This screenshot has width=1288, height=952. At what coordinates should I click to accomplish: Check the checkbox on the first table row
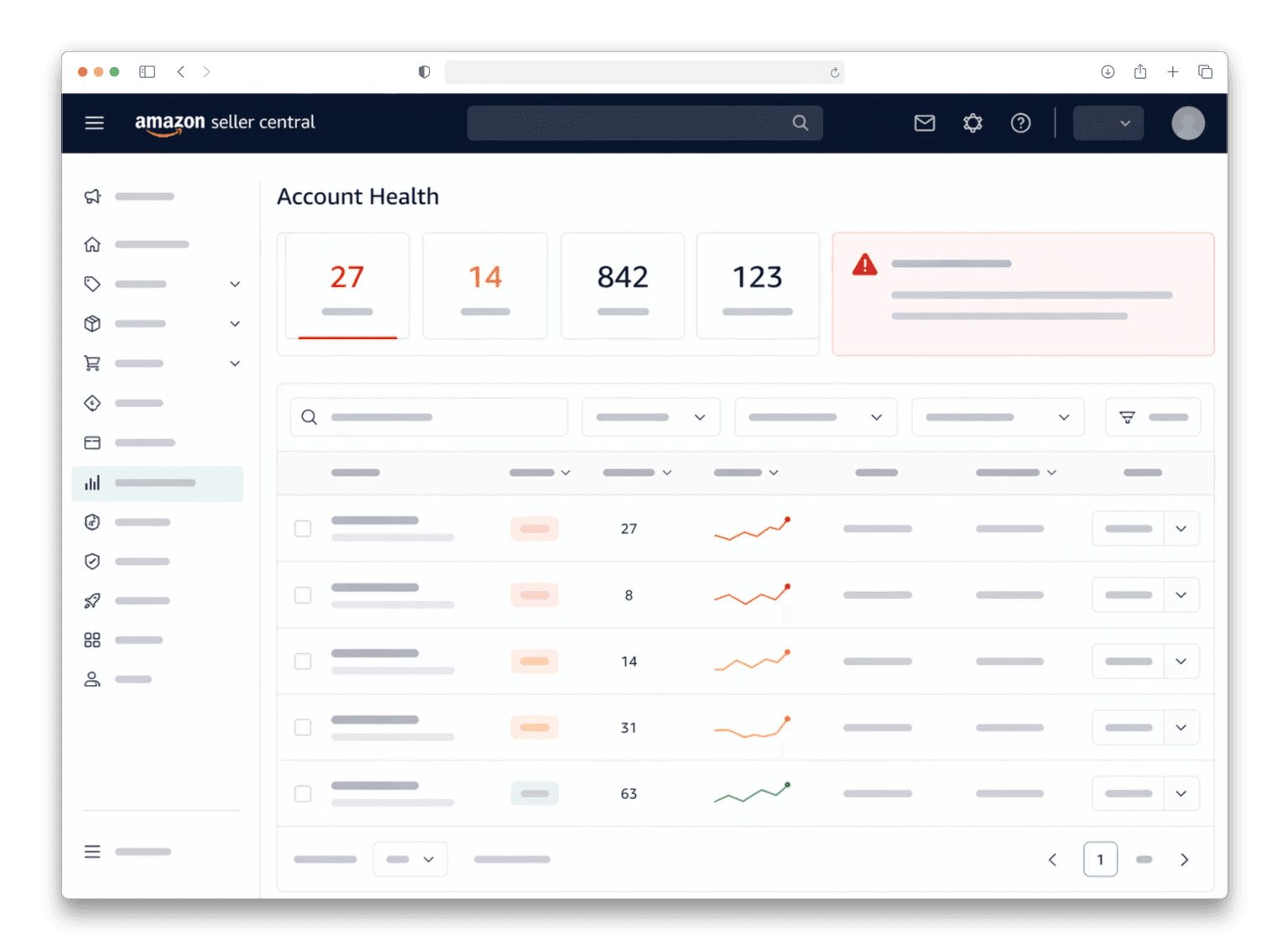(x=303, y=529)
